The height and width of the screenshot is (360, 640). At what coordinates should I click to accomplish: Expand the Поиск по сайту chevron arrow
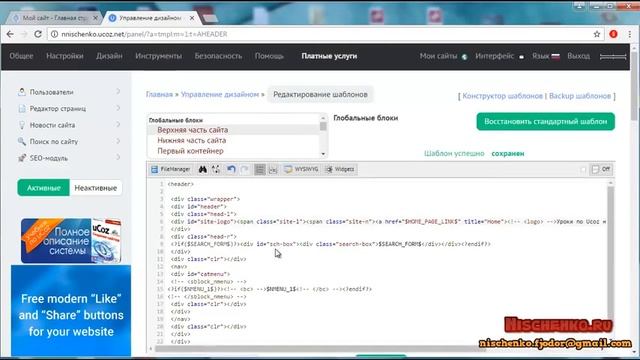pyautogui.click(x=118, y=141)
